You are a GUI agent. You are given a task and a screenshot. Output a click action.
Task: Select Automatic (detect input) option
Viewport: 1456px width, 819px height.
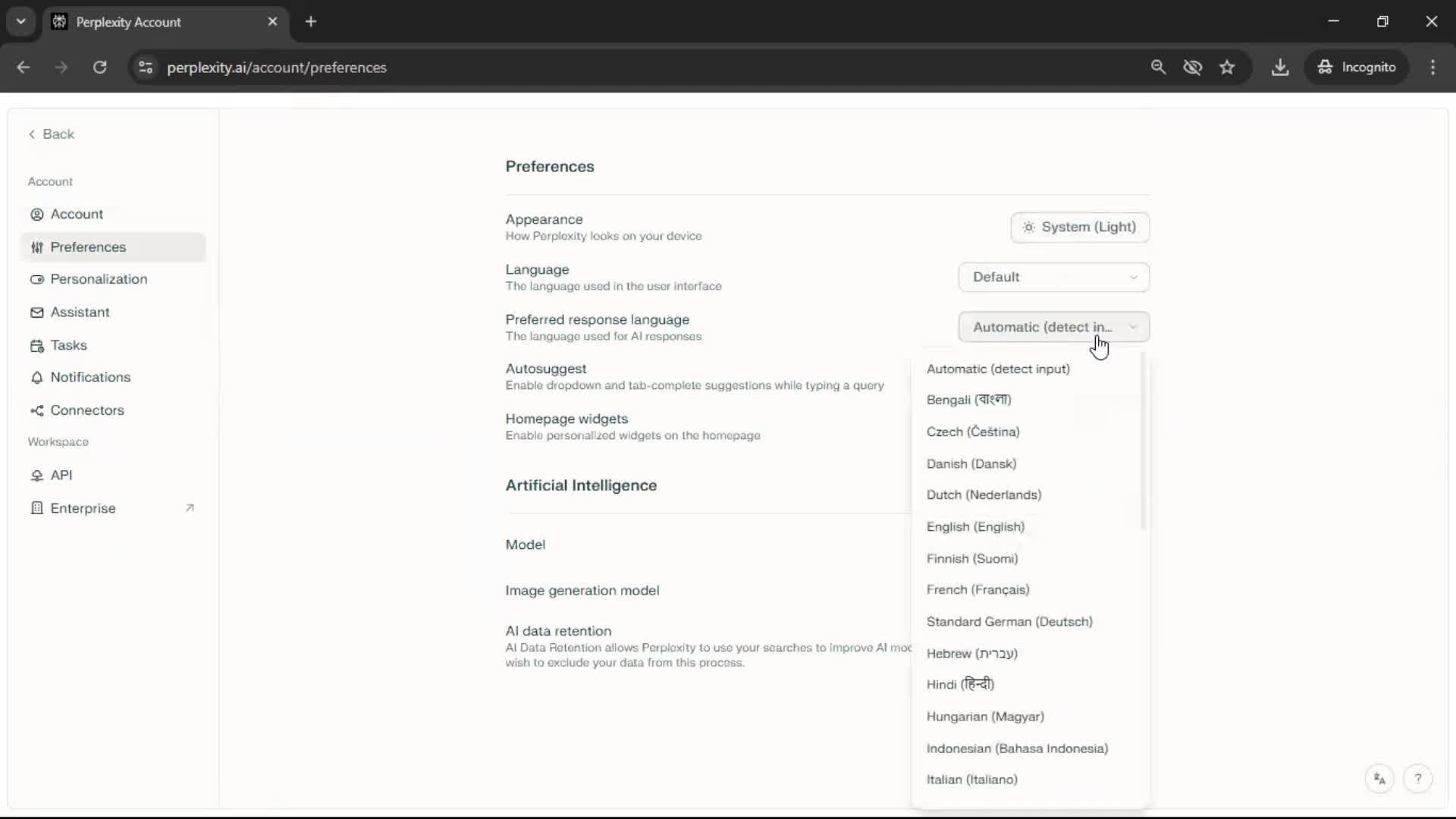[998, 369]
